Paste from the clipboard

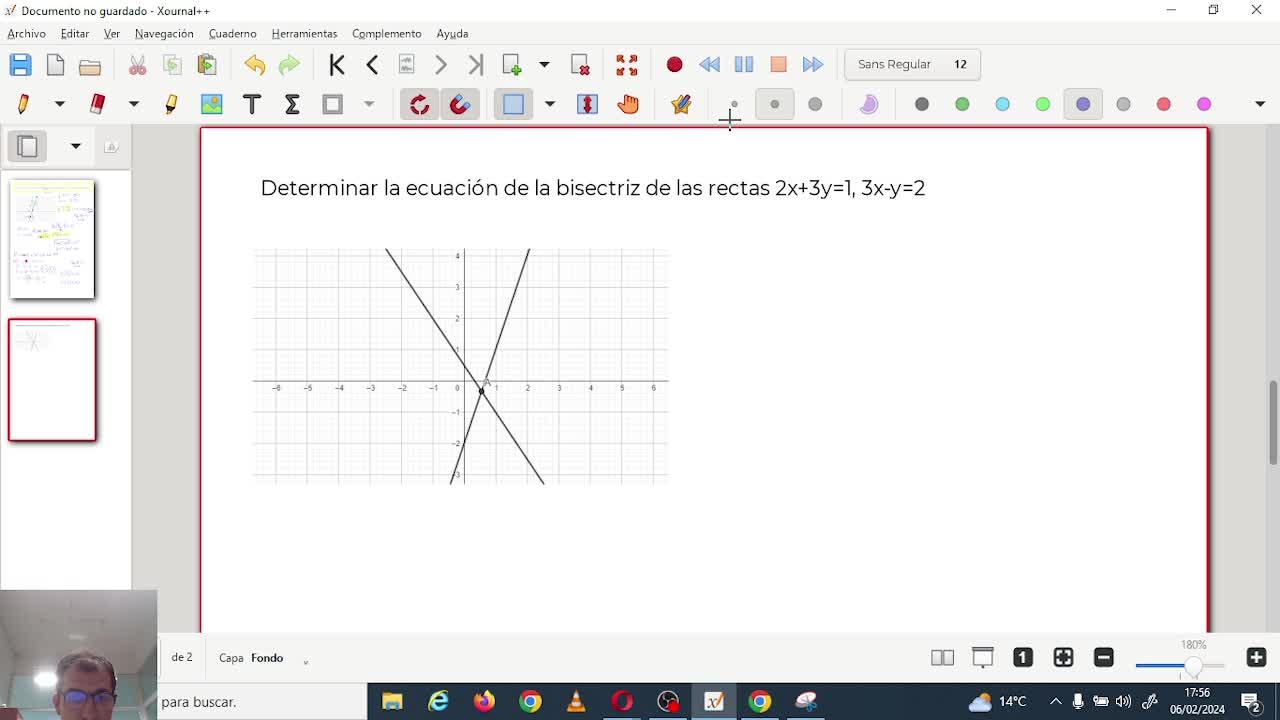click(207, 65)
